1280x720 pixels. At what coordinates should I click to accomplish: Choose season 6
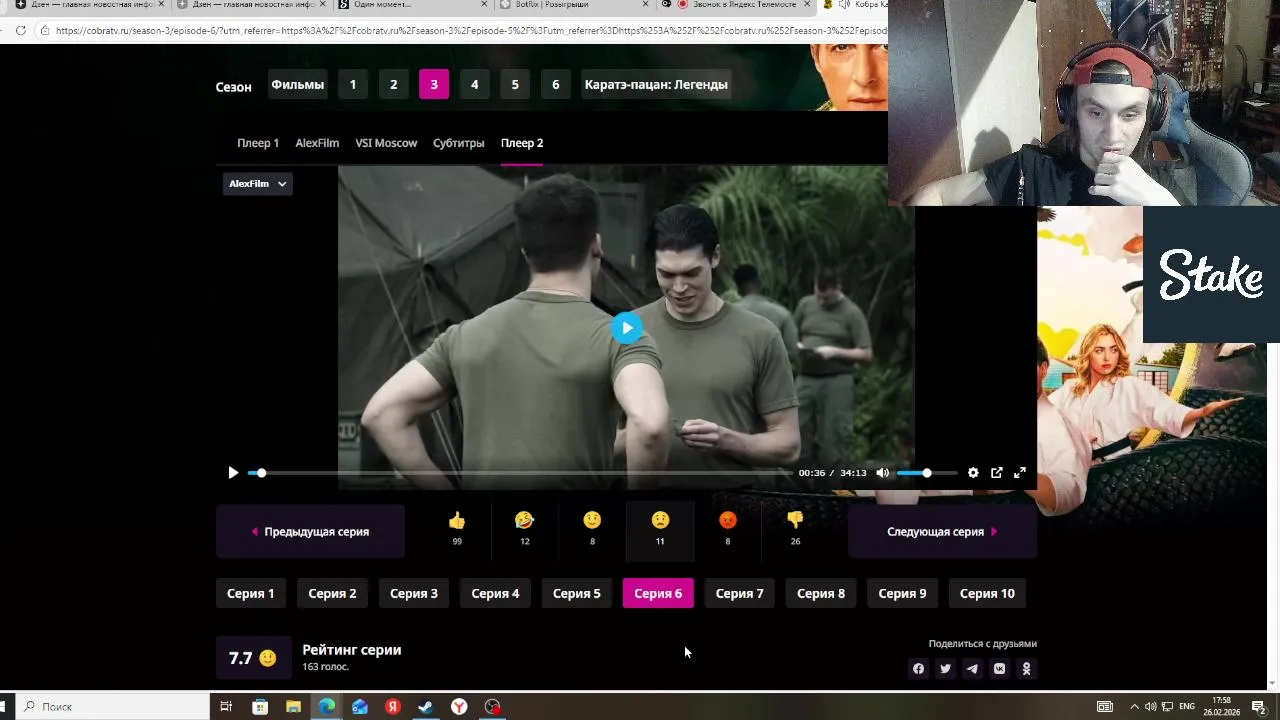point(556,85)
